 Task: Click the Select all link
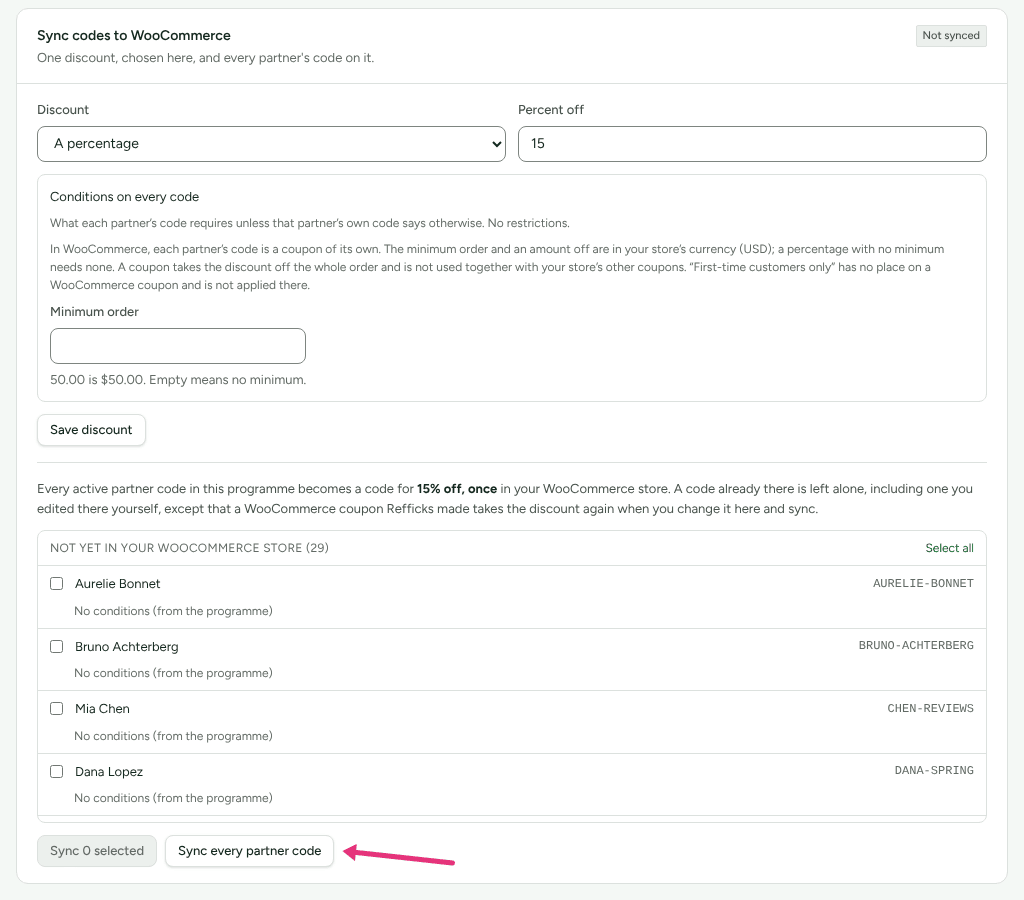(x=949, y=548)
